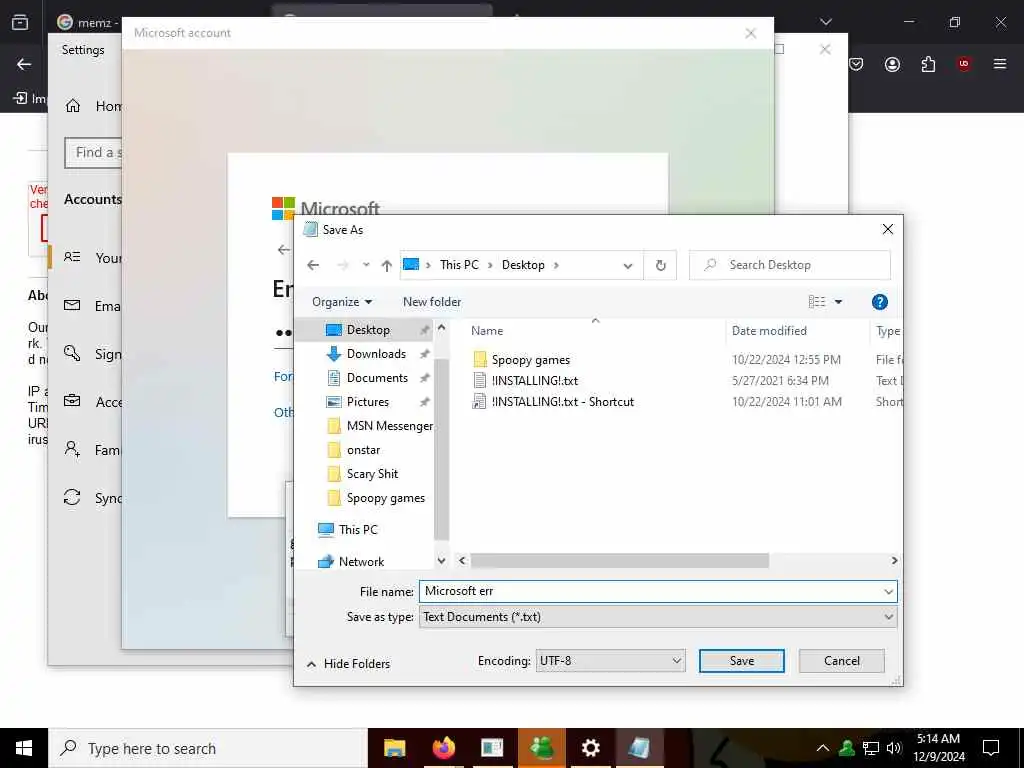
Task: Click This PC in address breadcrumb
Action: point(459,265)
